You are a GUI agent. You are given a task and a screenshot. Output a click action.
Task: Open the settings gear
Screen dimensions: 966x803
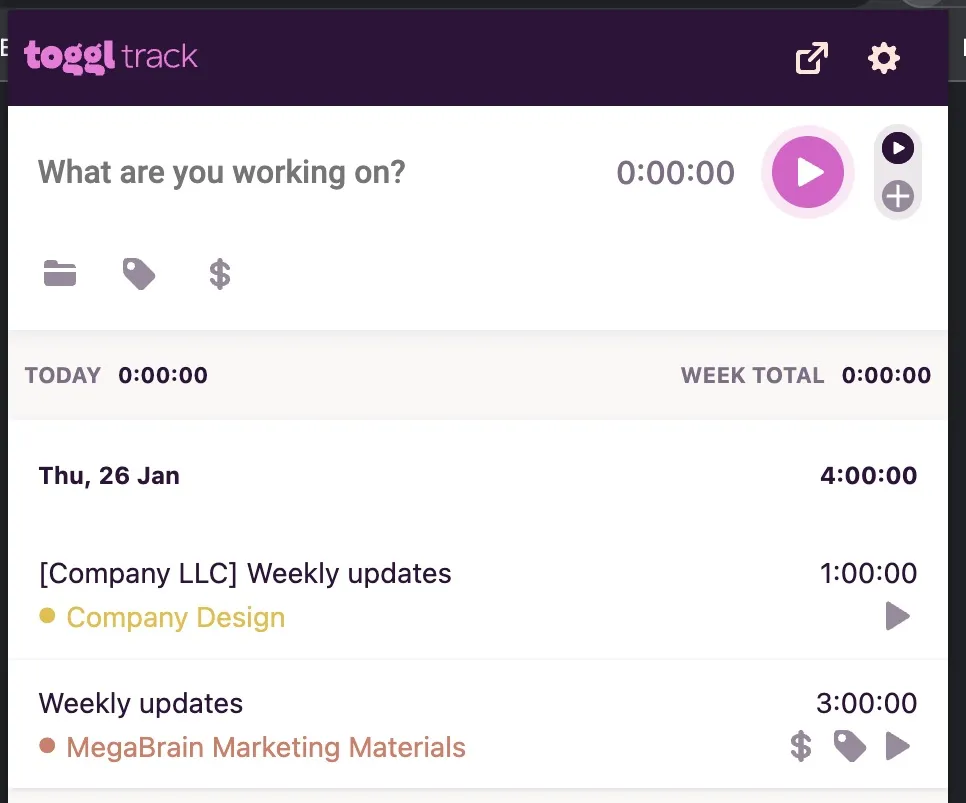(x=883, y=58)
